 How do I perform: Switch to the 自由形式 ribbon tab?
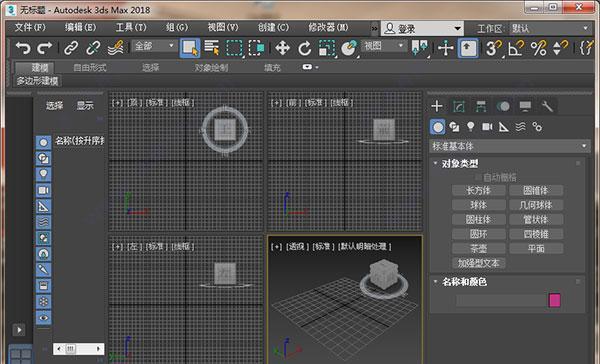point(90,68)
